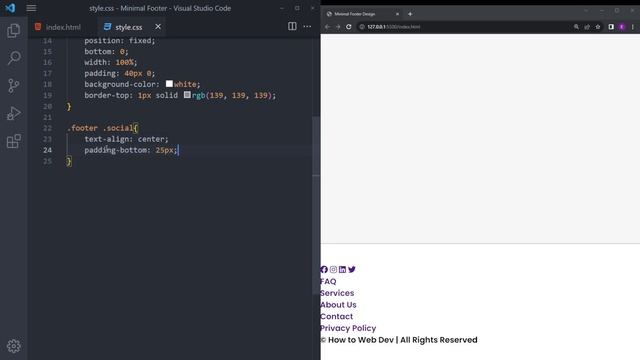The width and height of the screenshot is (640, 360).
Task: Close the style.css tab
Action: pos(158,27)
